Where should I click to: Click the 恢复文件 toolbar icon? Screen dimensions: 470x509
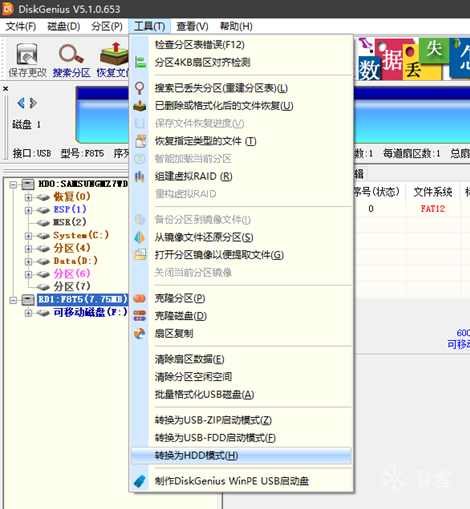click(114, 53)
